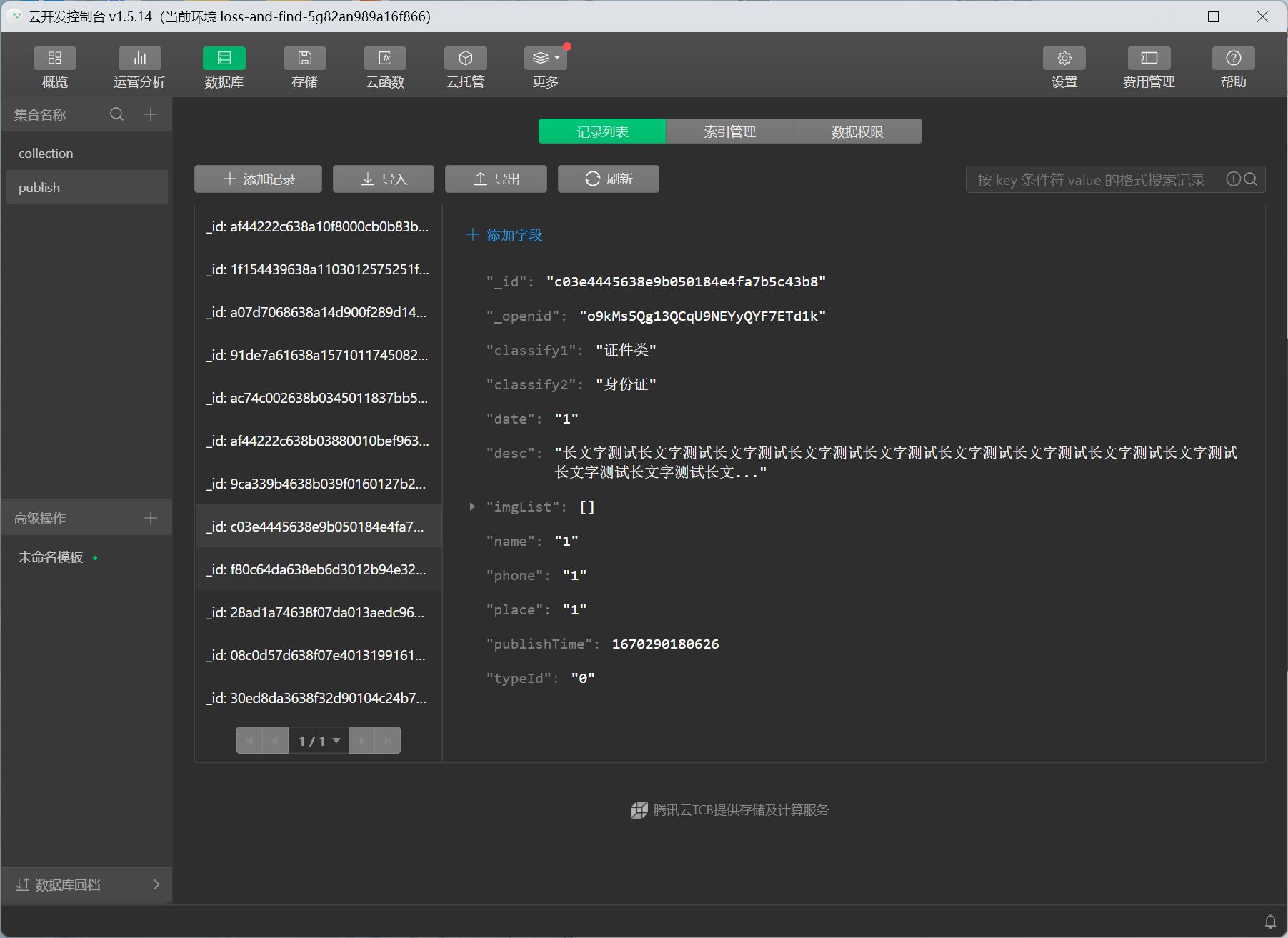This screenshot has width=1288, height=938.
Task: Add a new collection with plus icon
Action: [151, 114]
